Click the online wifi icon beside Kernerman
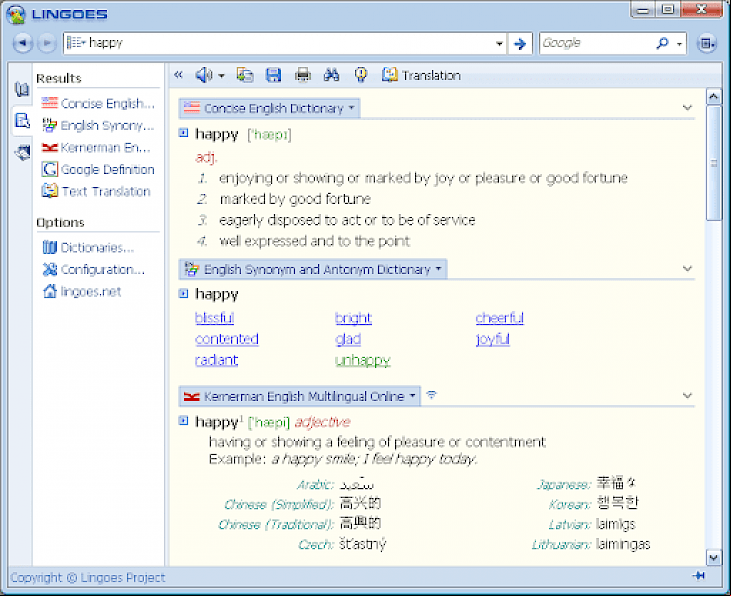Viewport: 731px width, 596px height. (432, 395)
